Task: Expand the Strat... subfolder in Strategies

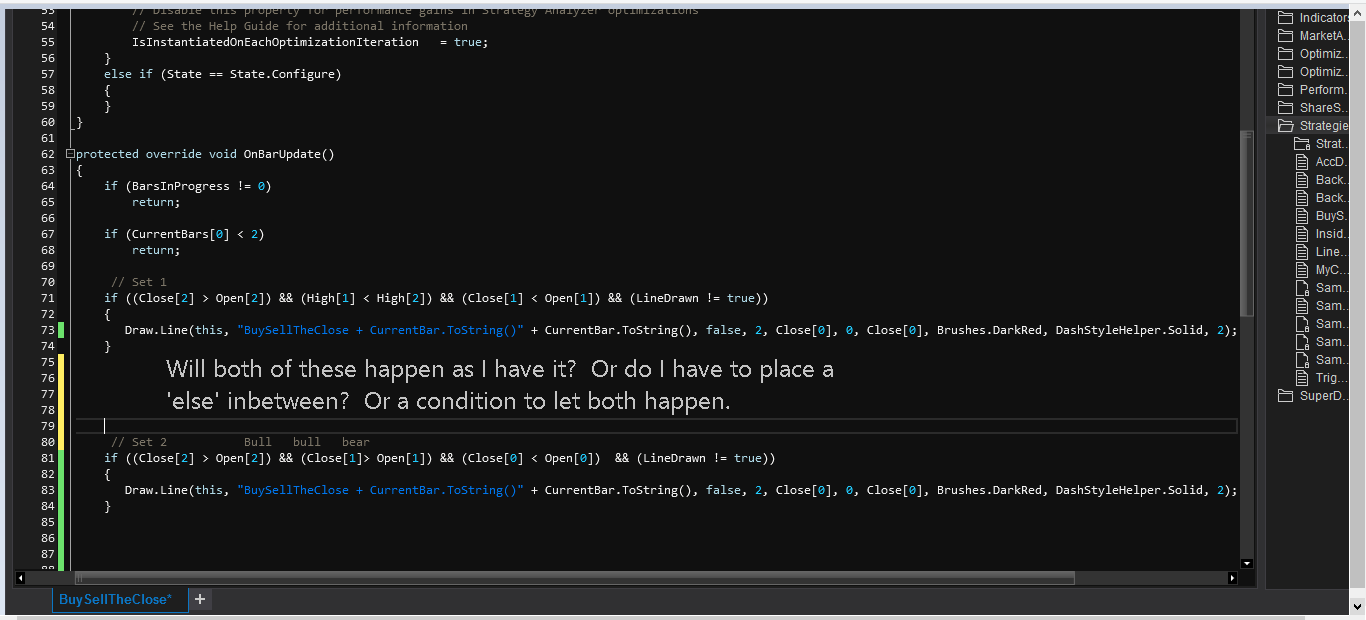Action: click(1302, 144)
